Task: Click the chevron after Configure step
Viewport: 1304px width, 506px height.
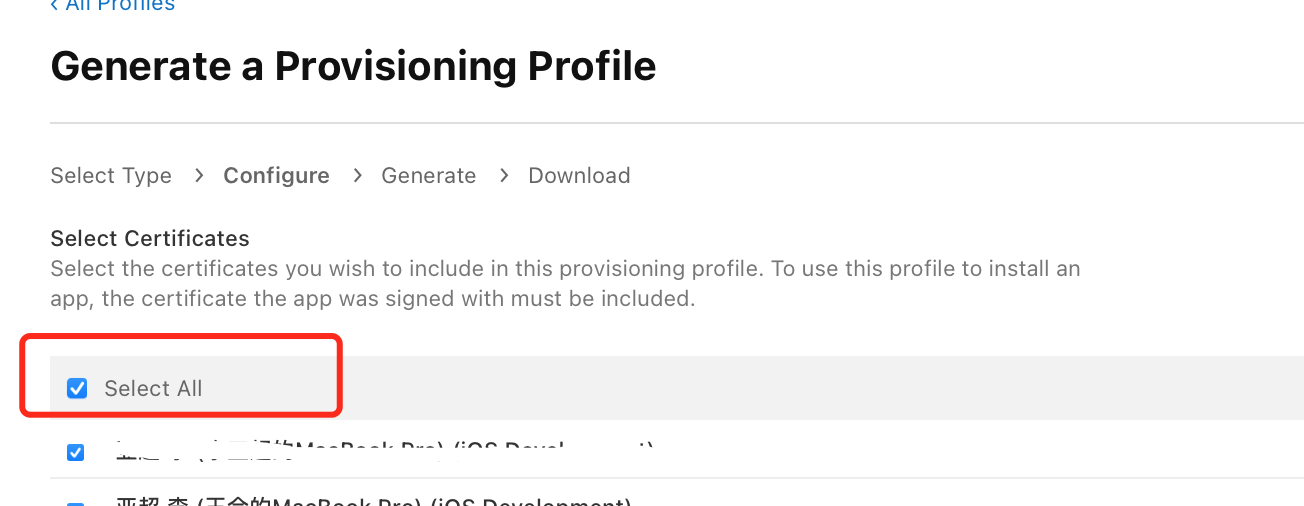Action: point(357,176)
